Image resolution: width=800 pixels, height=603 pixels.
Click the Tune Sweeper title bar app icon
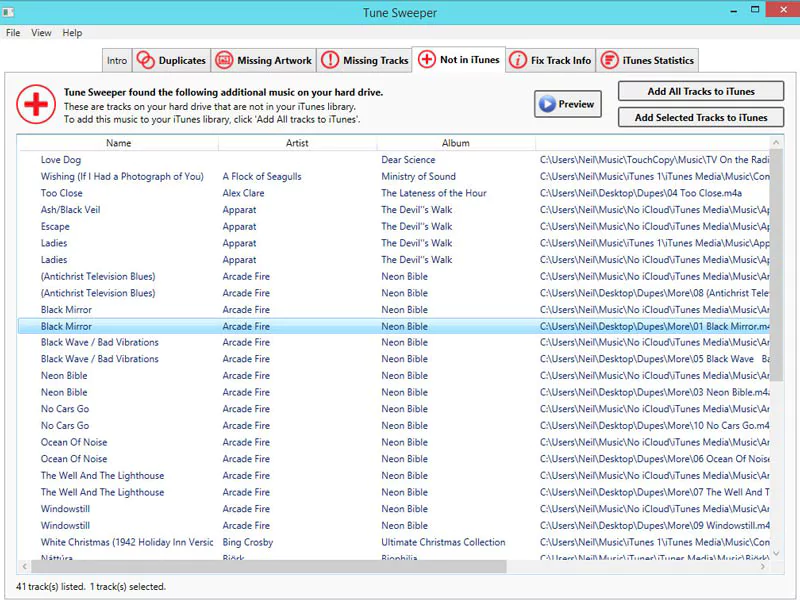pos(8,12)
